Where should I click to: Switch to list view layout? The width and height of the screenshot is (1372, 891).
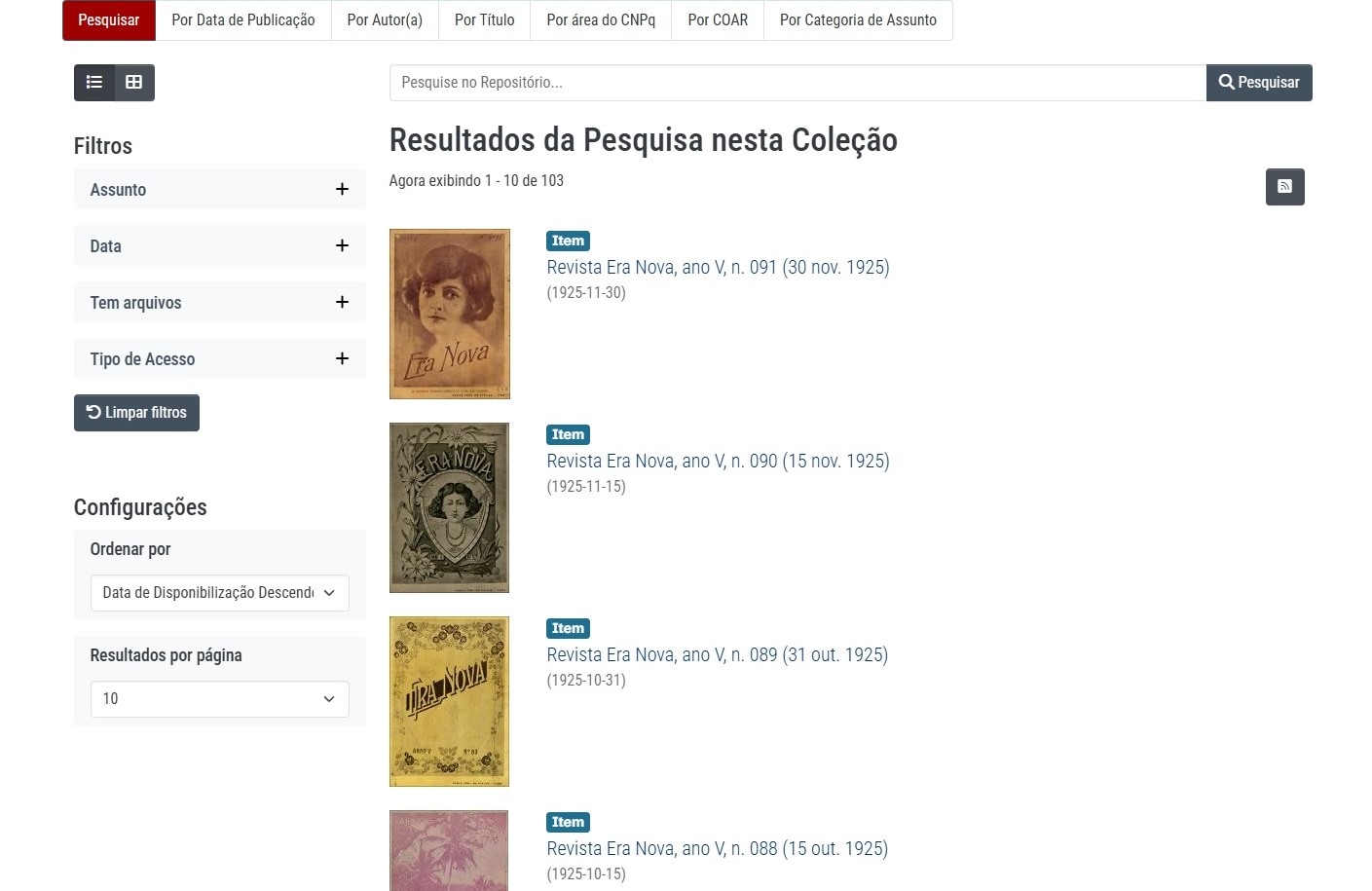tap(94, 83)
